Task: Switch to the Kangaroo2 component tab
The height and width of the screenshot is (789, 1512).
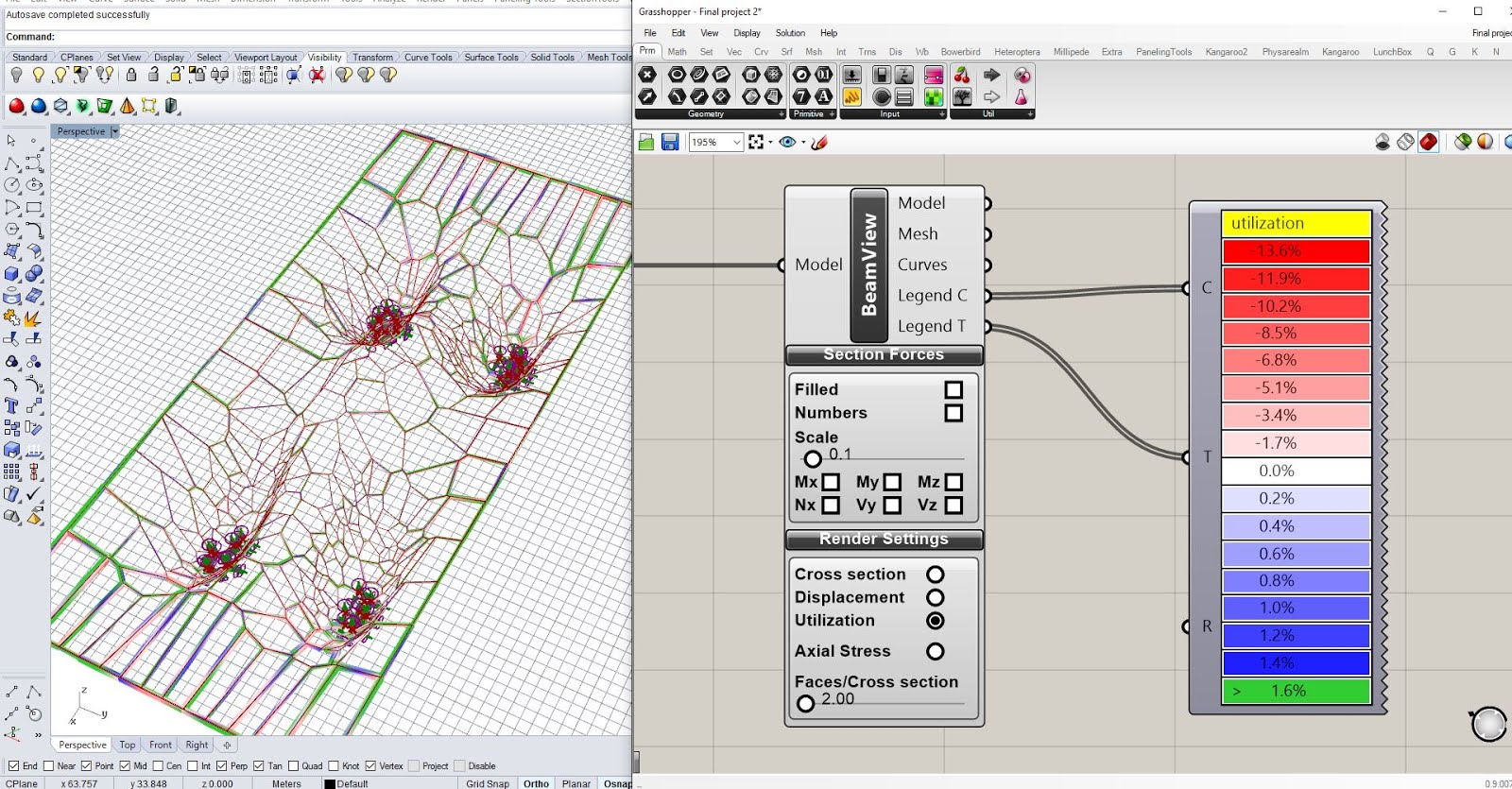Action: coord(1226,52)
